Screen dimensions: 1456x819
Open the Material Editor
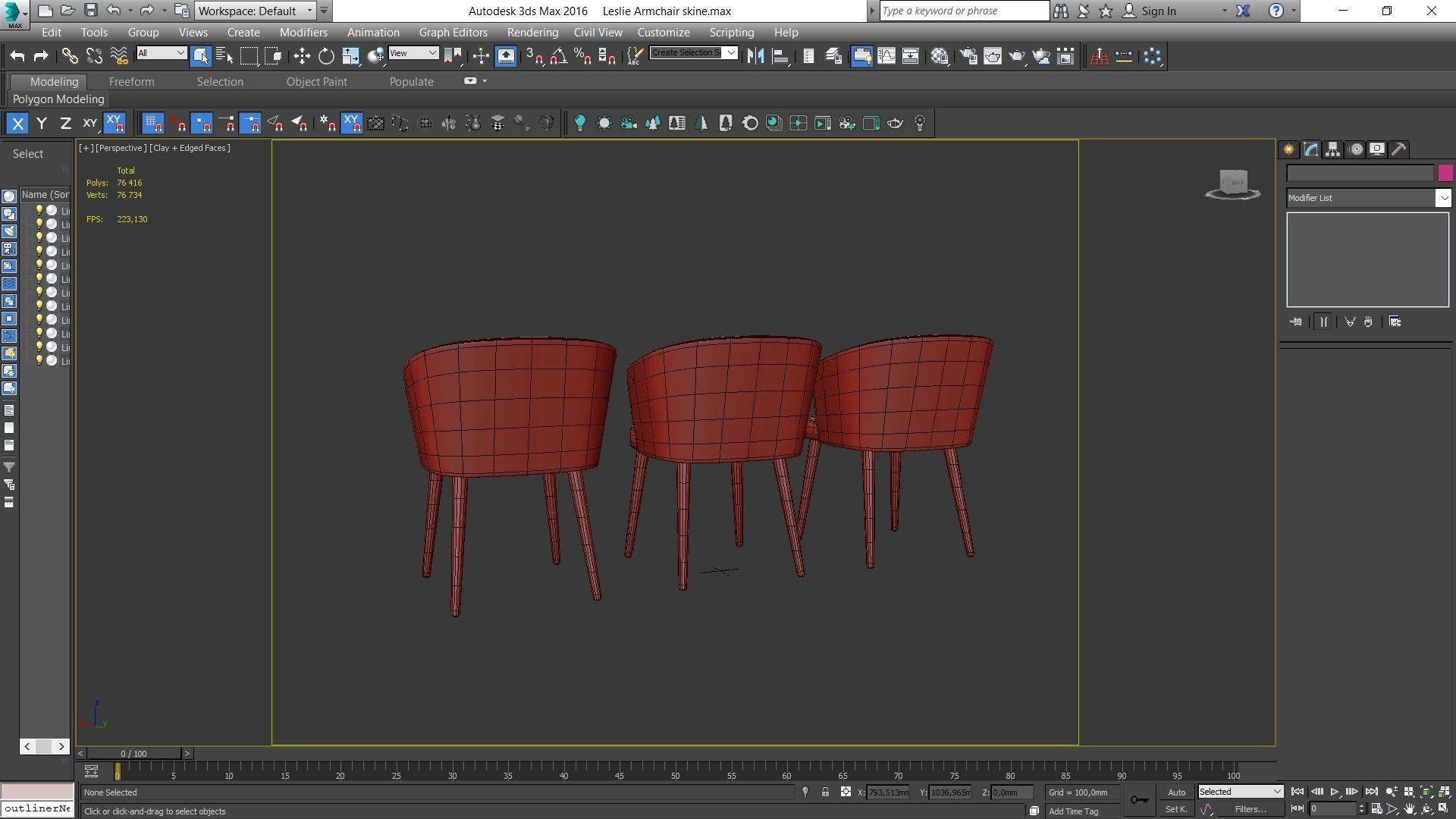pyautogui.click(x=940, y=56)
